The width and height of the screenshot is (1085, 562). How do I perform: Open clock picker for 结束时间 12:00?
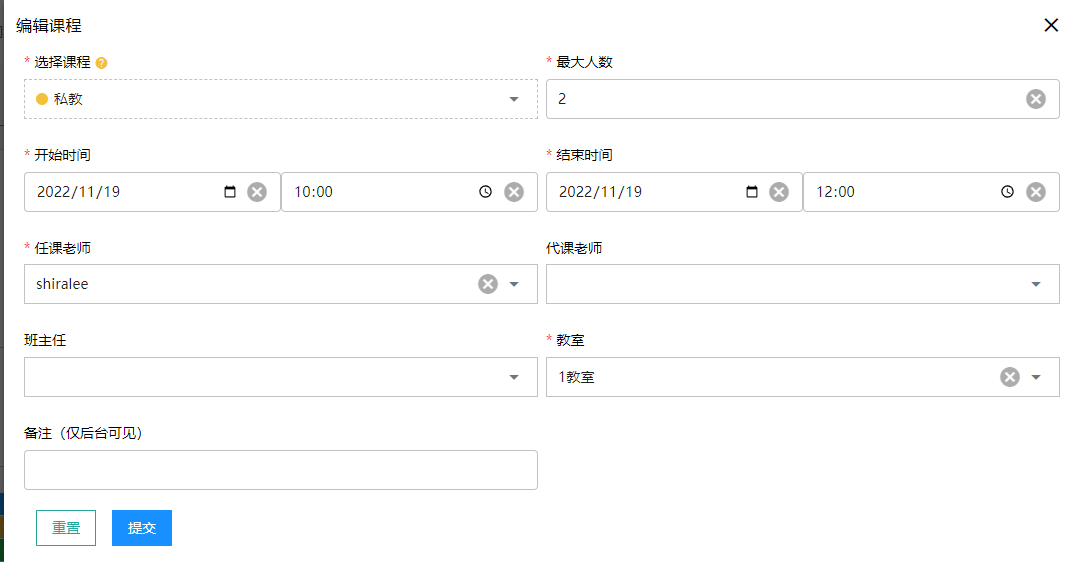point(1008,192)
